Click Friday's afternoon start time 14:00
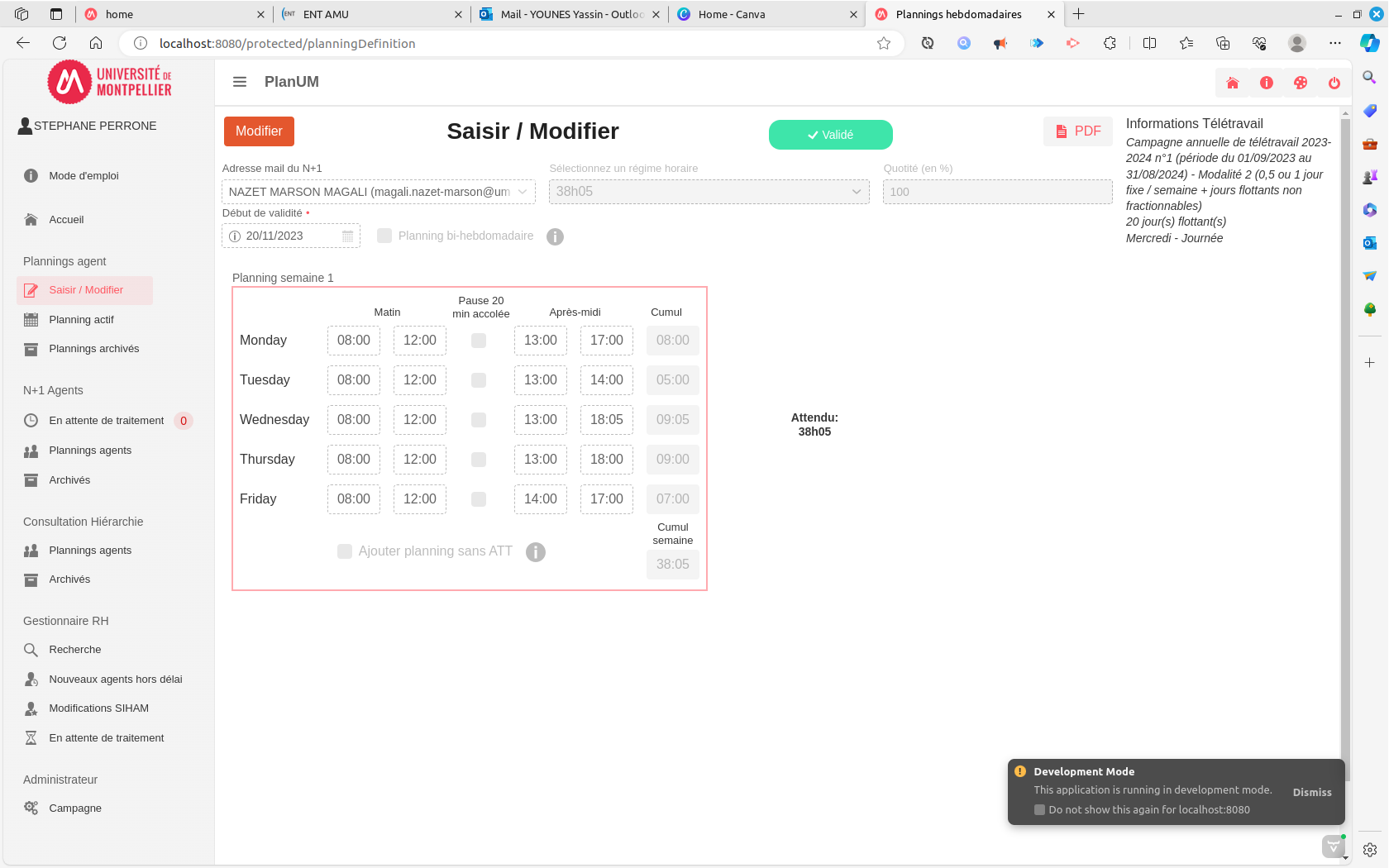The image size is (1389, 868). [541, 499]
